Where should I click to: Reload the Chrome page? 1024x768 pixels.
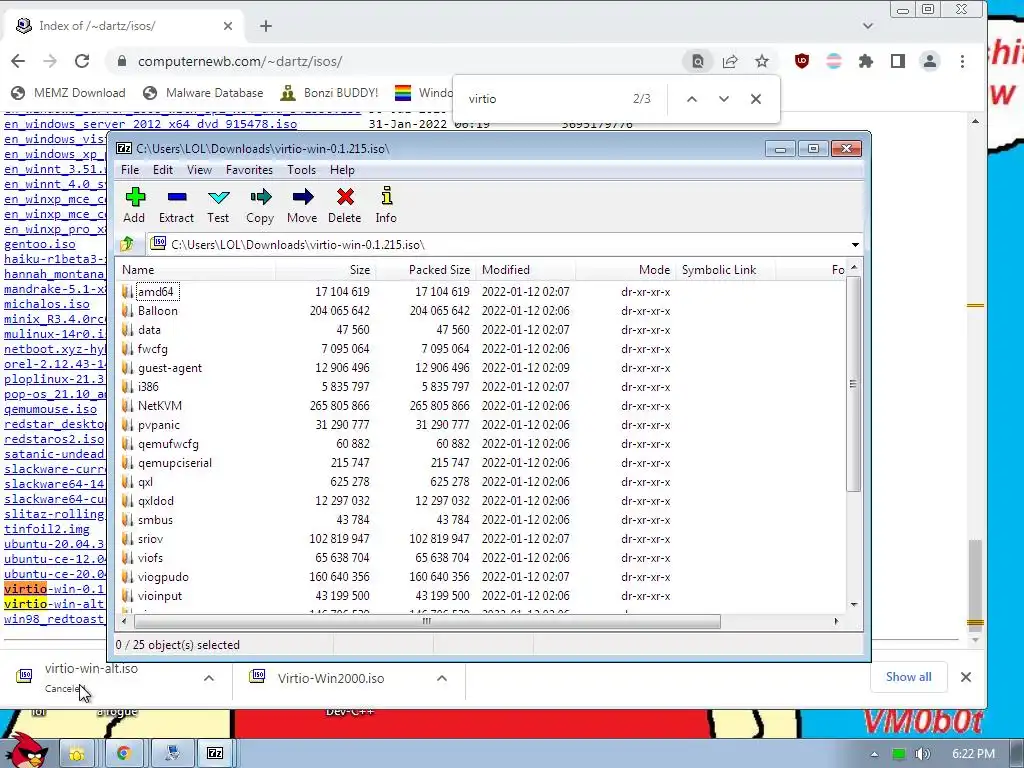(82, 61)
